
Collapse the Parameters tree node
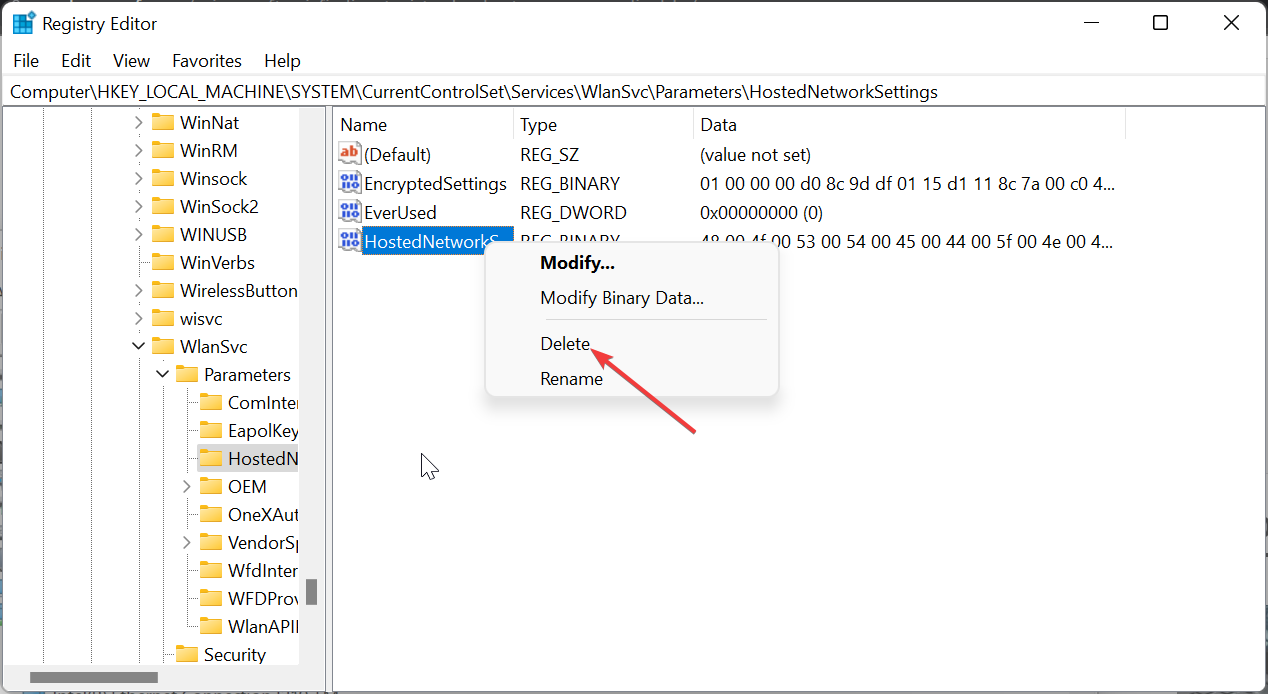[x=163, y=374]
